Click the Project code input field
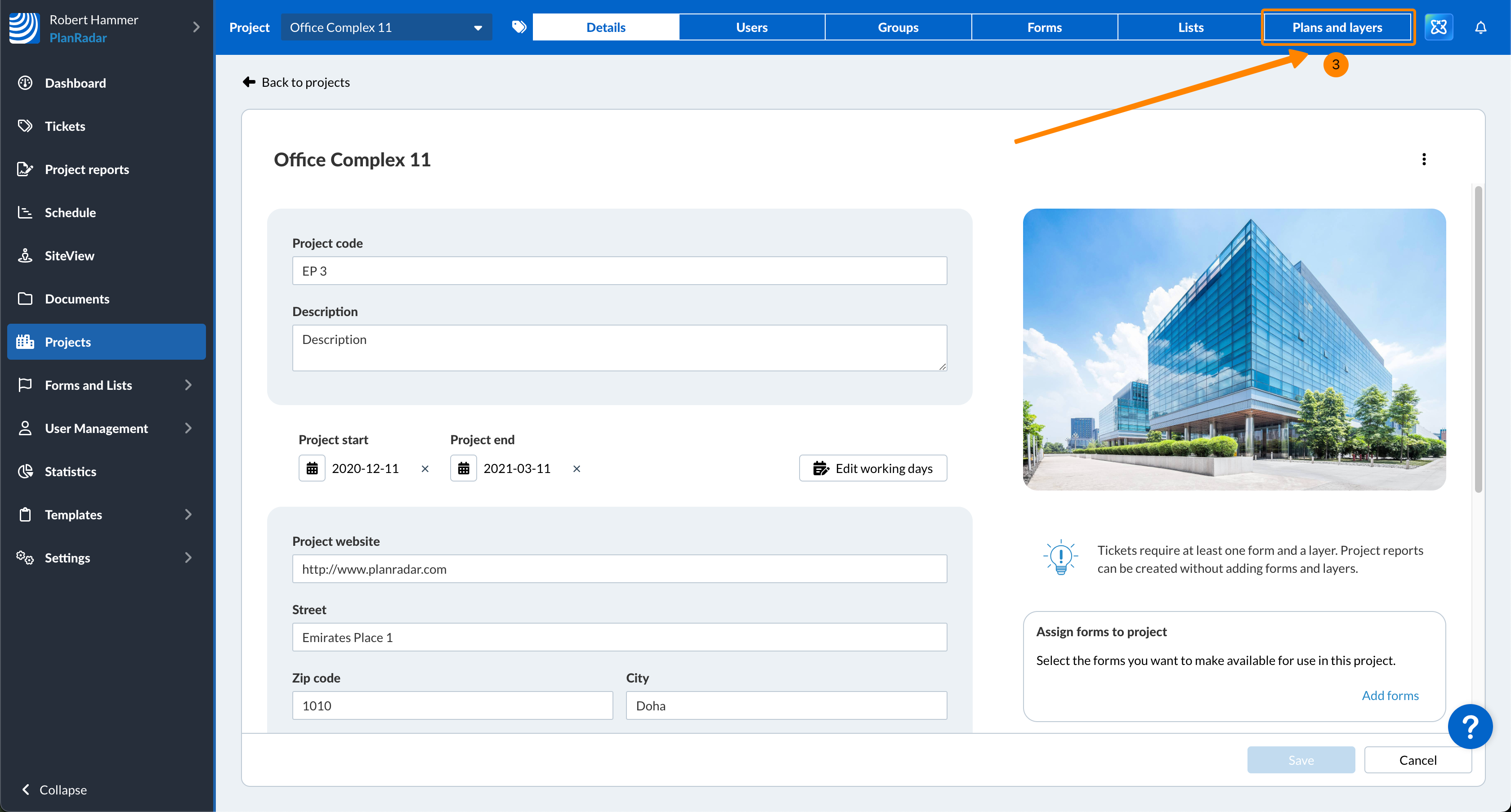Viewport: 1511px width, 812px height. 619,271
